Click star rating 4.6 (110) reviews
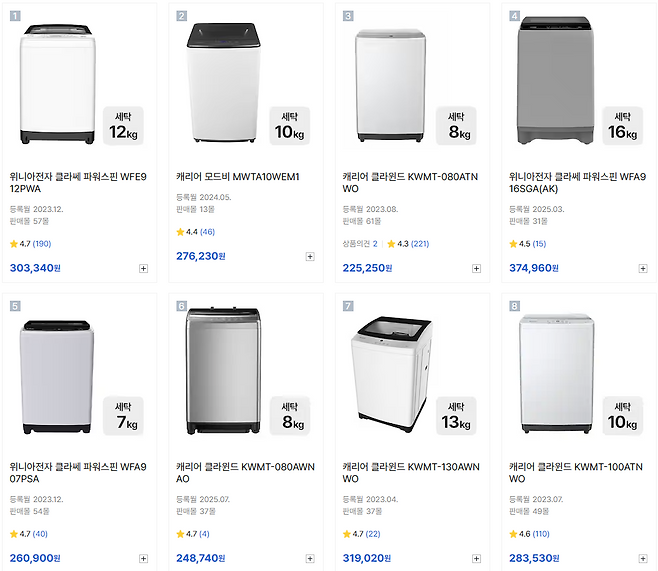Screen dimensions: 658x571 pos(530,533)
